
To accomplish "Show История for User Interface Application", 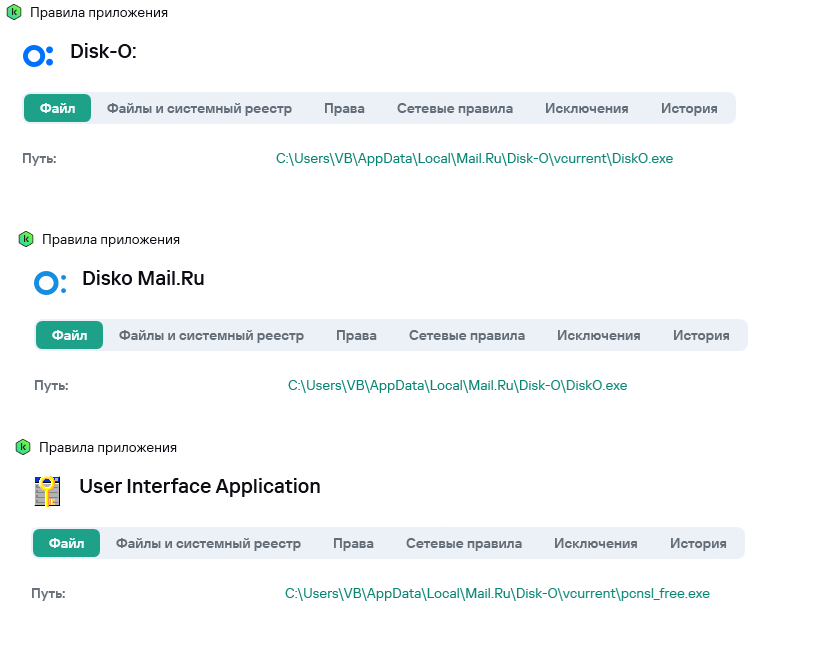I will click(x=698, y=544).
